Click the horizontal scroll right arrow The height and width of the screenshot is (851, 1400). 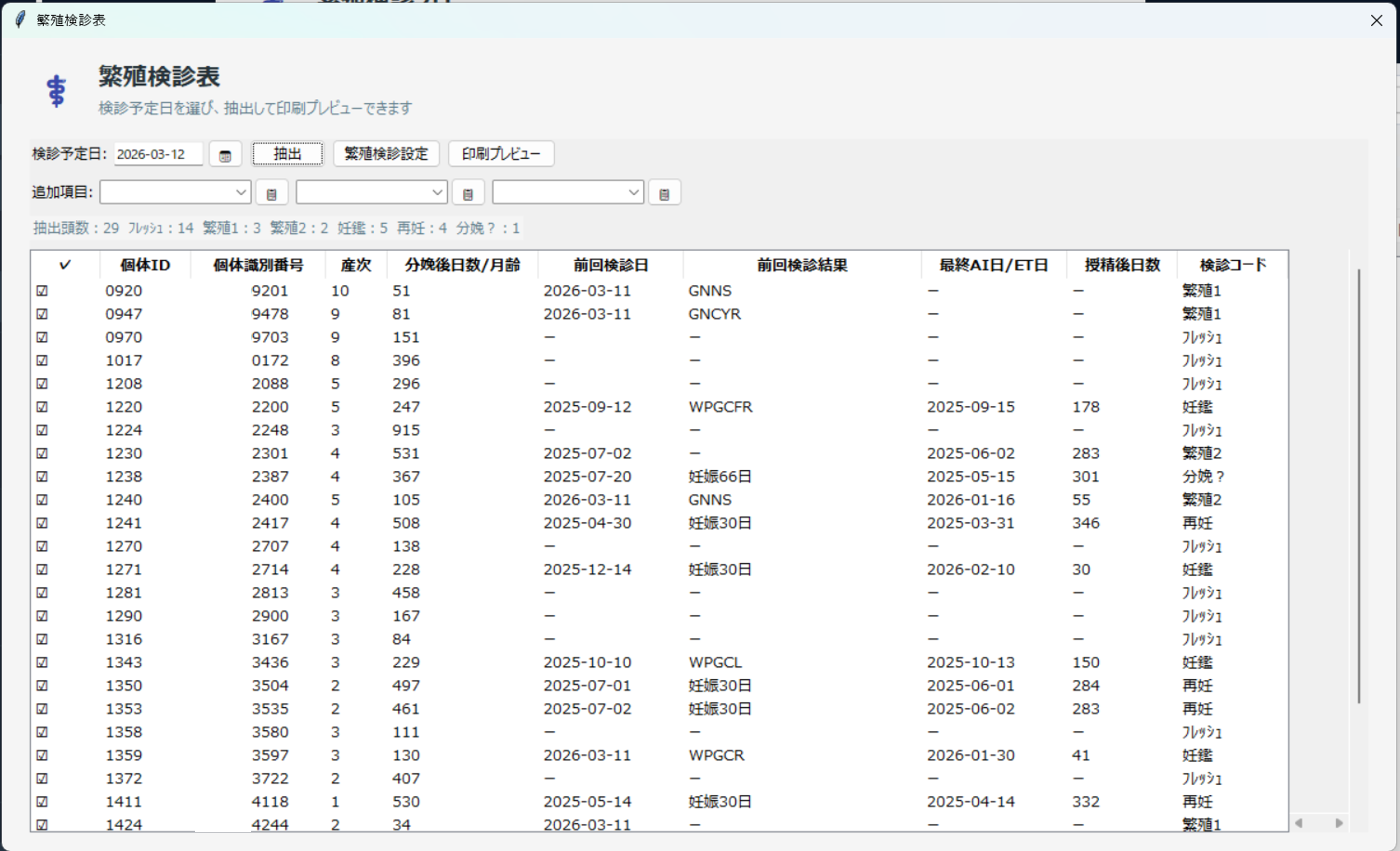[1339, 822]
